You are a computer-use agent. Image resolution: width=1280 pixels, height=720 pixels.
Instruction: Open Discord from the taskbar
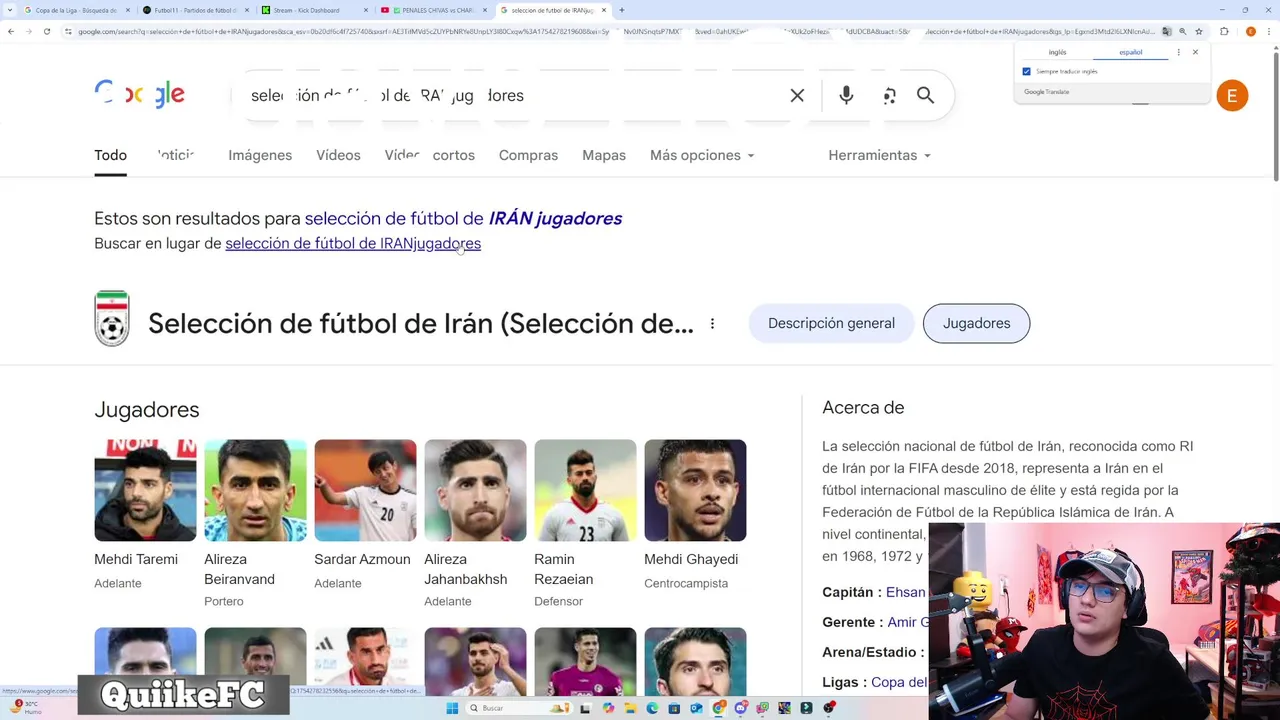740,708
